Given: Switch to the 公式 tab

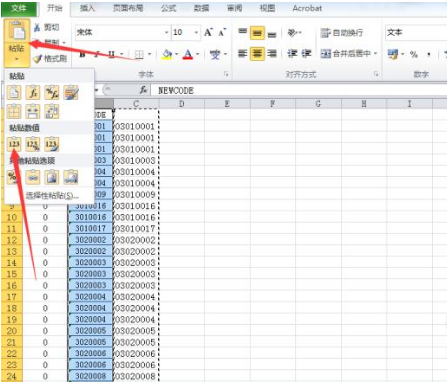Looking at the screenshot, I should [168, 8].
